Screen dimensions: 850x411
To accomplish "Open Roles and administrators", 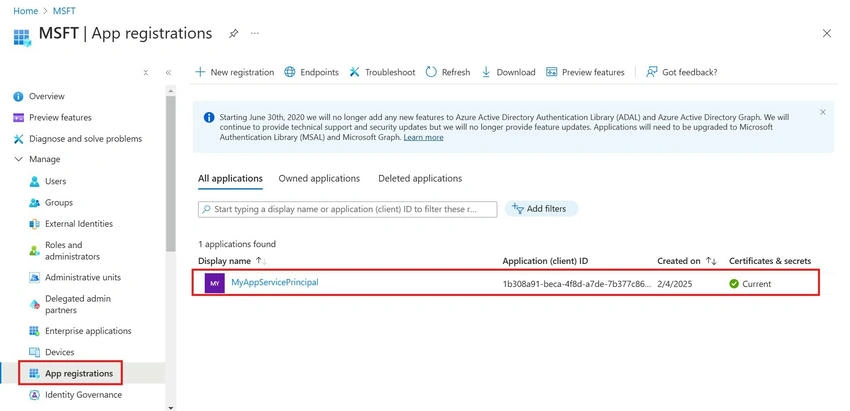I will point(72,251).
